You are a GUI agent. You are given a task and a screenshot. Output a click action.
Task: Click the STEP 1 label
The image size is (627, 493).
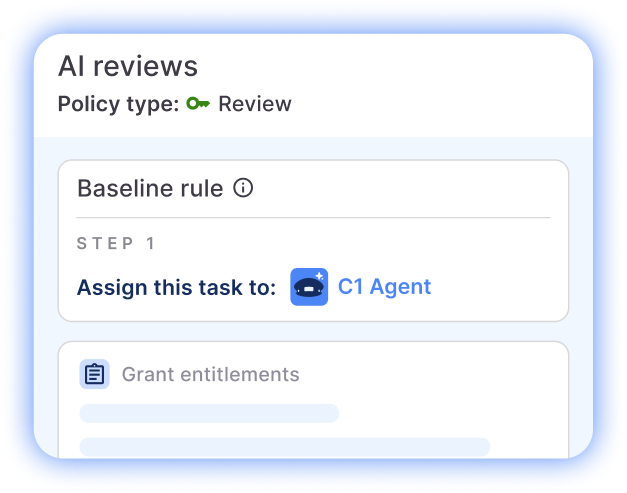[117, 243]
